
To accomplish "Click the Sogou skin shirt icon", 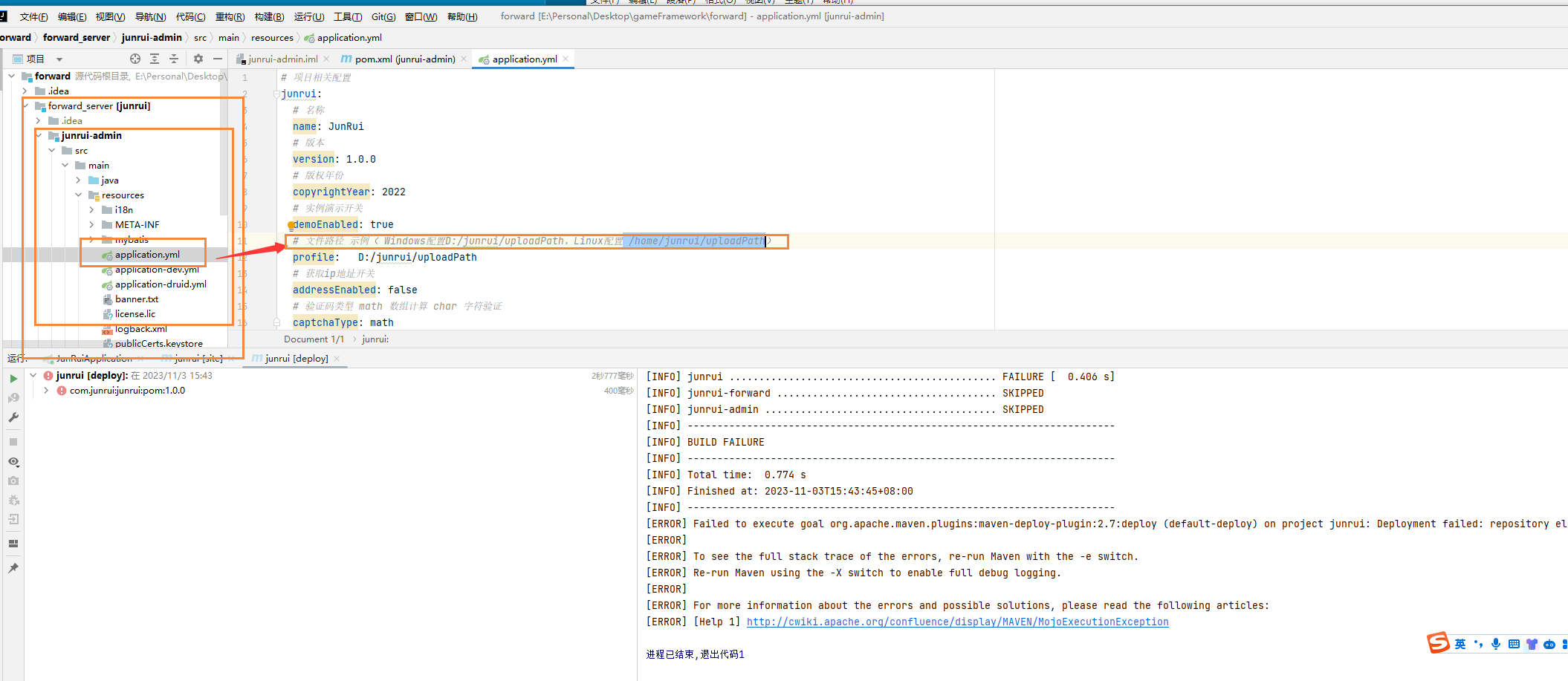I will click(x=1532, y=644).
